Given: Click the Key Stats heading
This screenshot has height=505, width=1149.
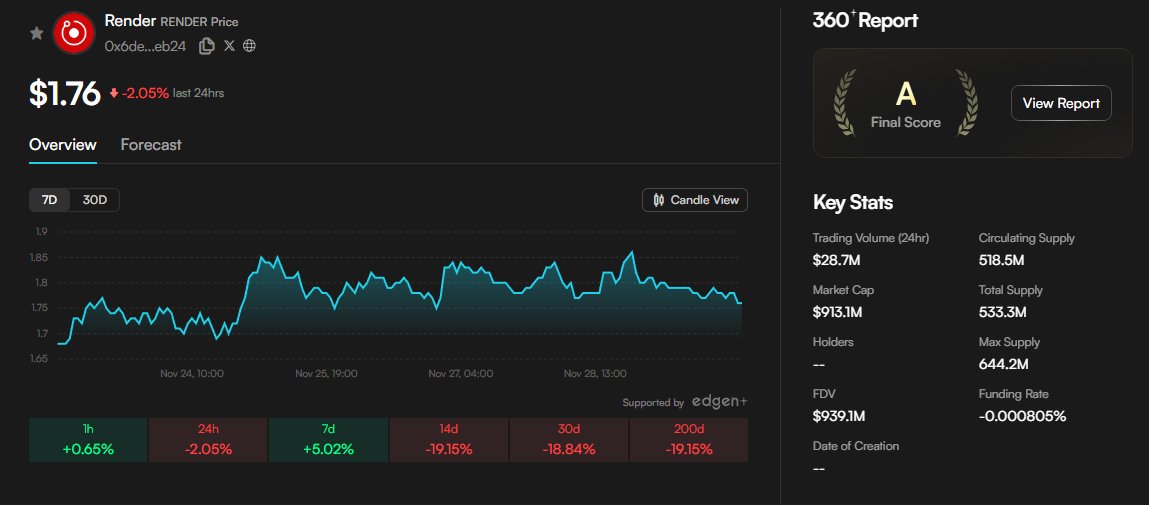Looking at the screenshot, I should pos(853,202).
